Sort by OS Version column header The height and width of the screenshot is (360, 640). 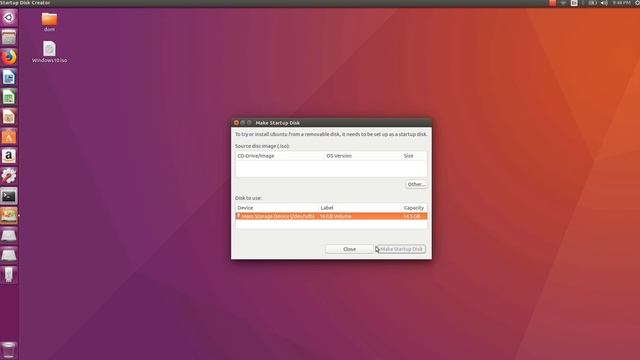tap(363, 156)
